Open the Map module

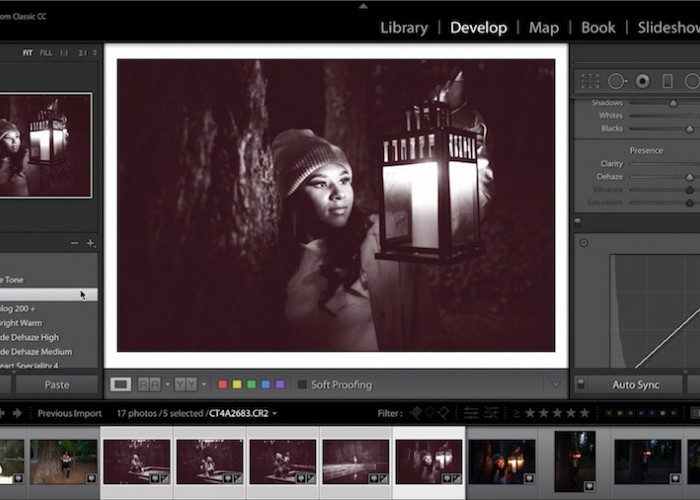(543, 27)
